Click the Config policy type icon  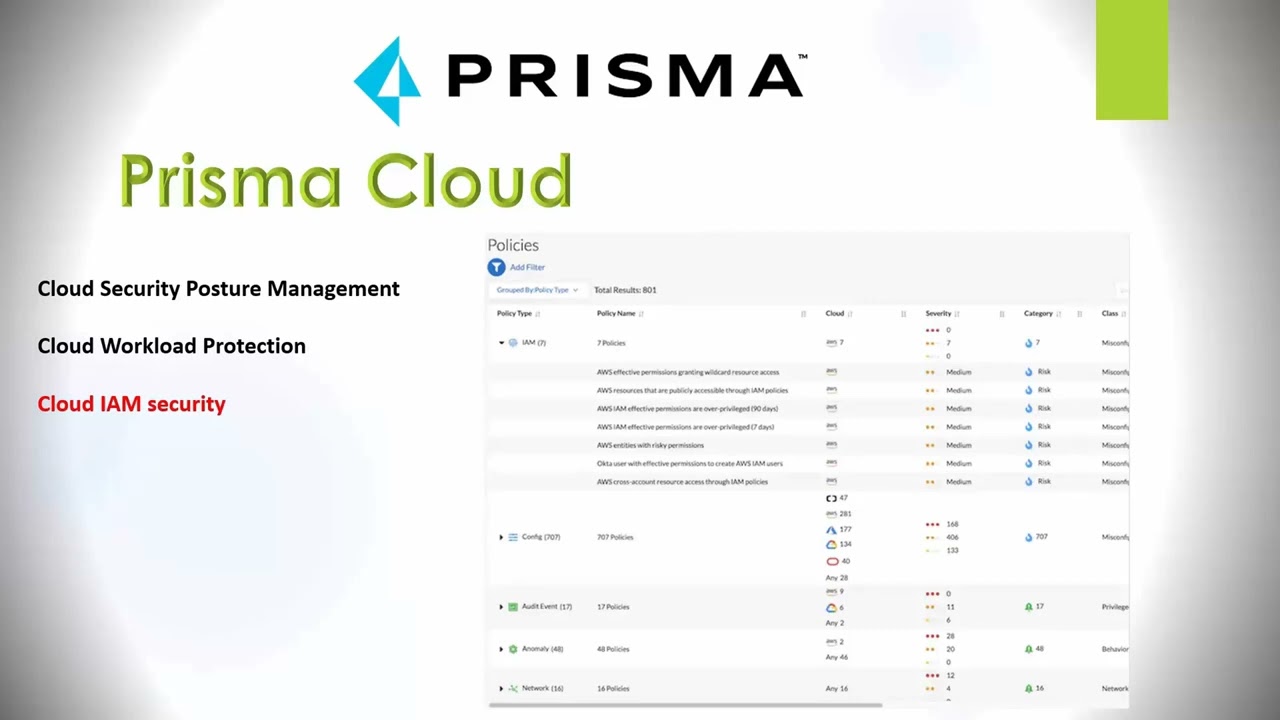click(513, 537)
